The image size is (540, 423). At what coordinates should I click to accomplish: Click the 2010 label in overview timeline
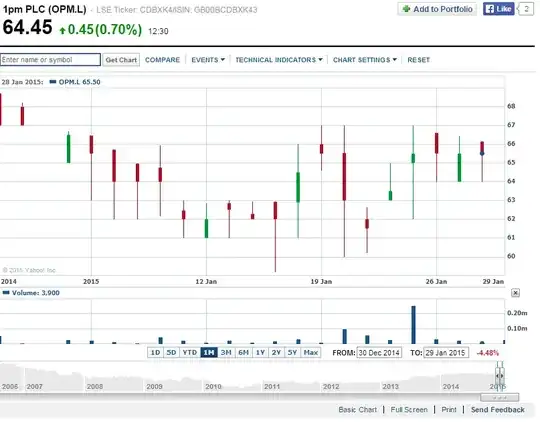213,386
